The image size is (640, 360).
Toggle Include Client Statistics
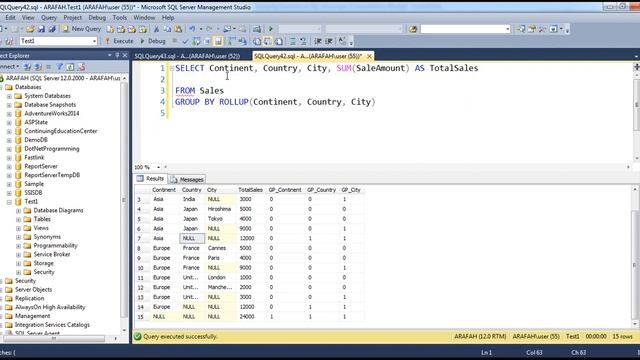point(243,41)
